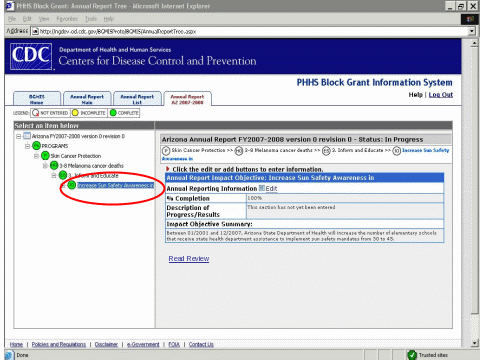
Task: Collapse the PROGRAMS tree node
Action: (28, 146)
